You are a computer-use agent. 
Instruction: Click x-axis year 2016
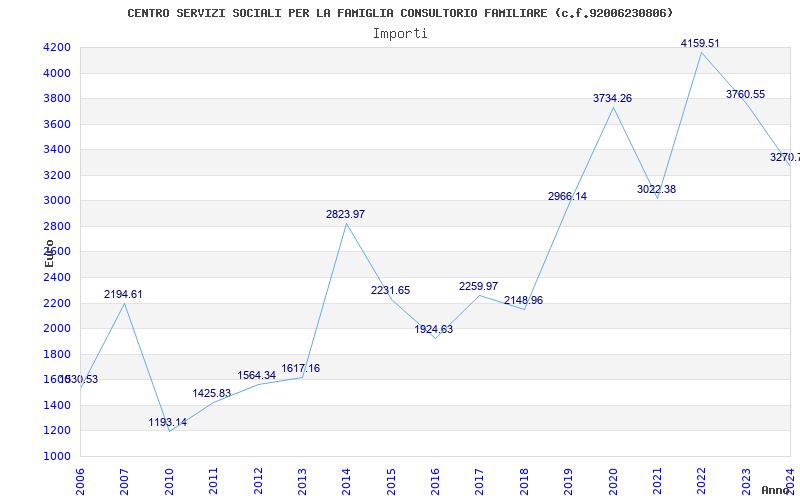point(435,481)
